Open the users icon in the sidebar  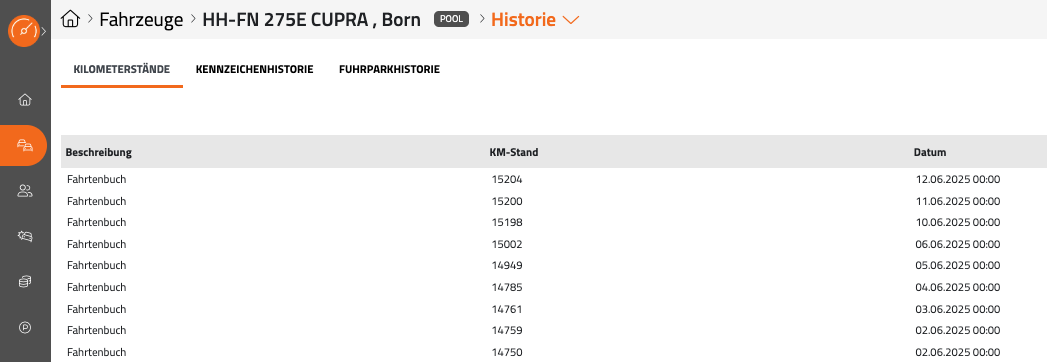pyautogui.click(x=25, y=192)
